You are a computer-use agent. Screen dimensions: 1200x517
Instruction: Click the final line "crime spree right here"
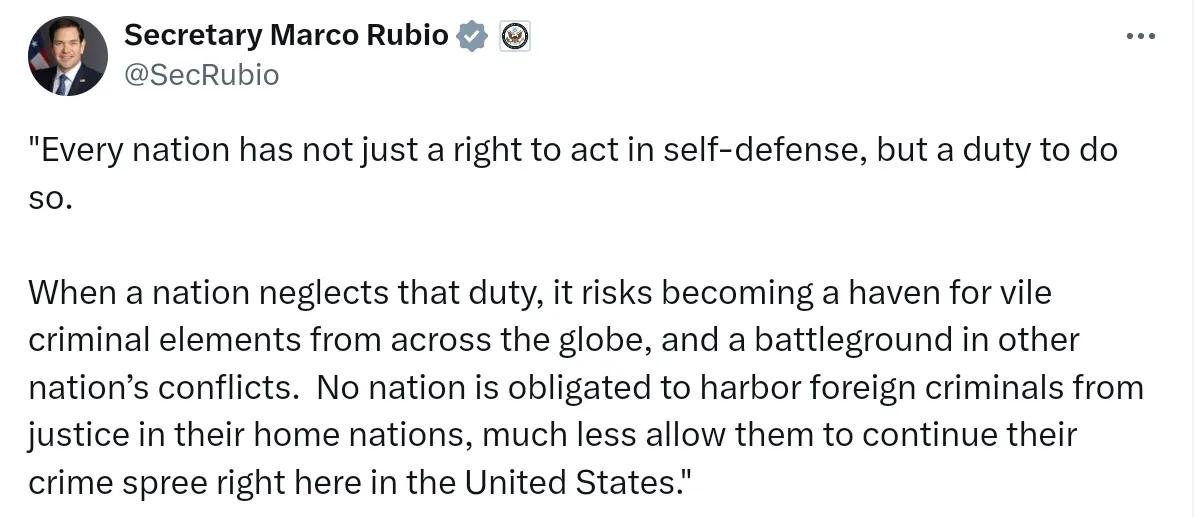click(360, 482)
